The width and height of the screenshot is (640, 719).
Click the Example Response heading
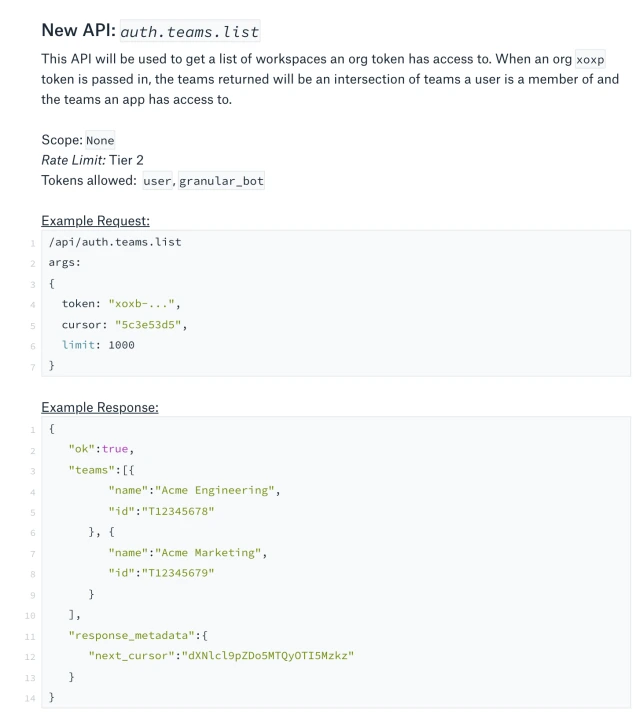pos(100,407)
